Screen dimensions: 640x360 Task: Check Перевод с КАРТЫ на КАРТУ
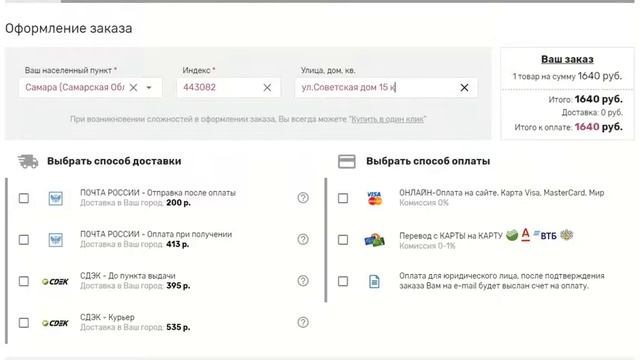point(343,240)
